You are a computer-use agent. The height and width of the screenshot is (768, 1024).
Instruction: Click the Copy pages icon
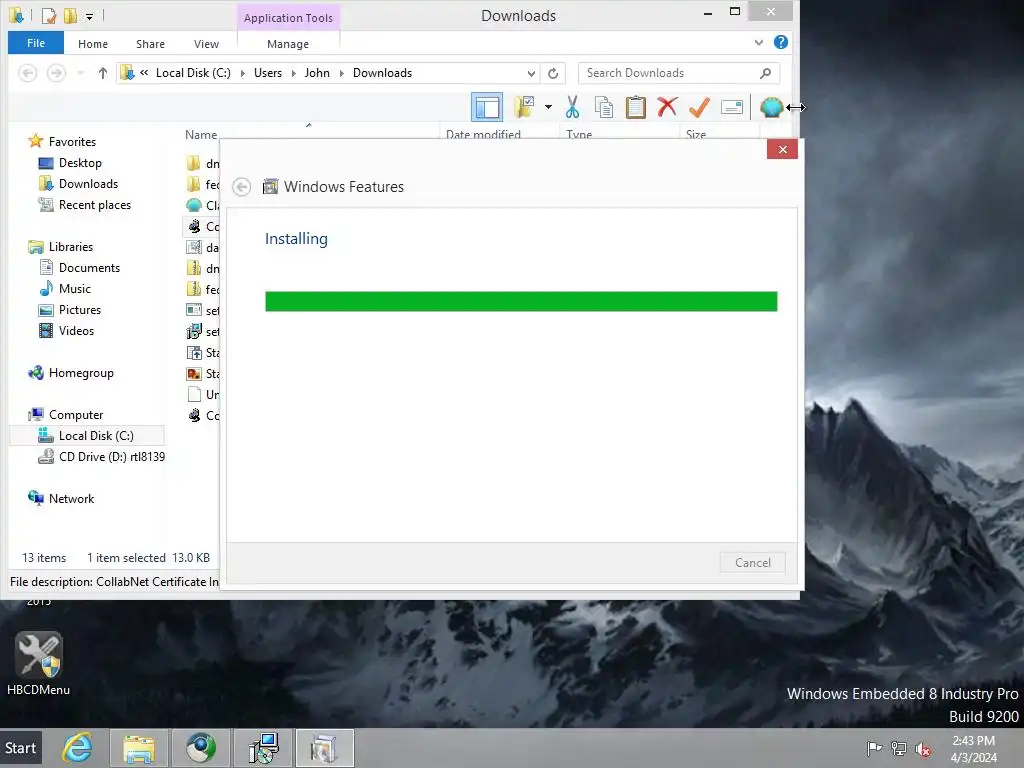[603, 107]
